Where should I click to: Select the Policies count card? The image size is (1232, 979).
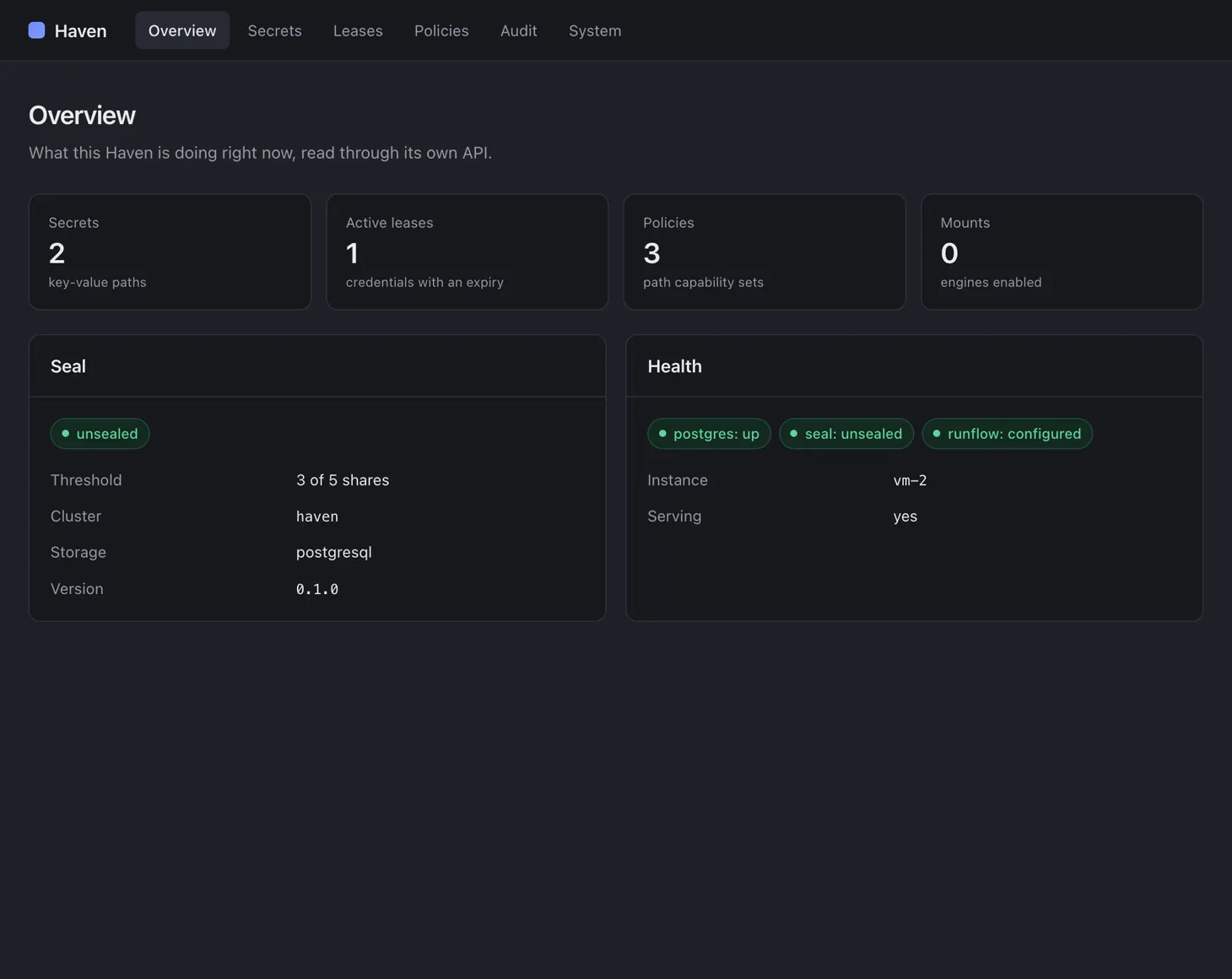(x=765, y=252)
